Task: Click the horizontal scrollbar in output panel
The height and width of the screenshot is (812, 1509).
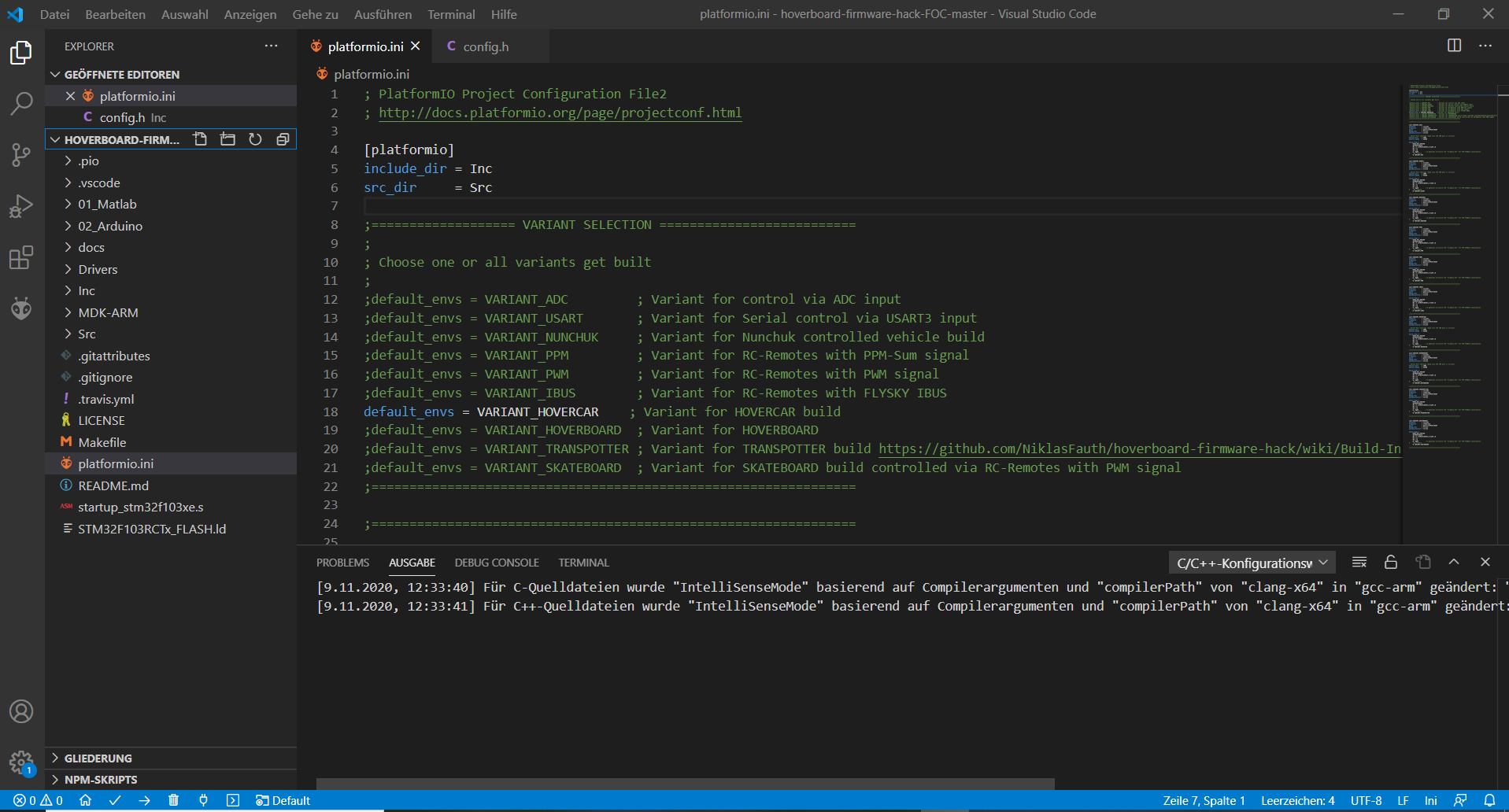Action: (685, 783)
